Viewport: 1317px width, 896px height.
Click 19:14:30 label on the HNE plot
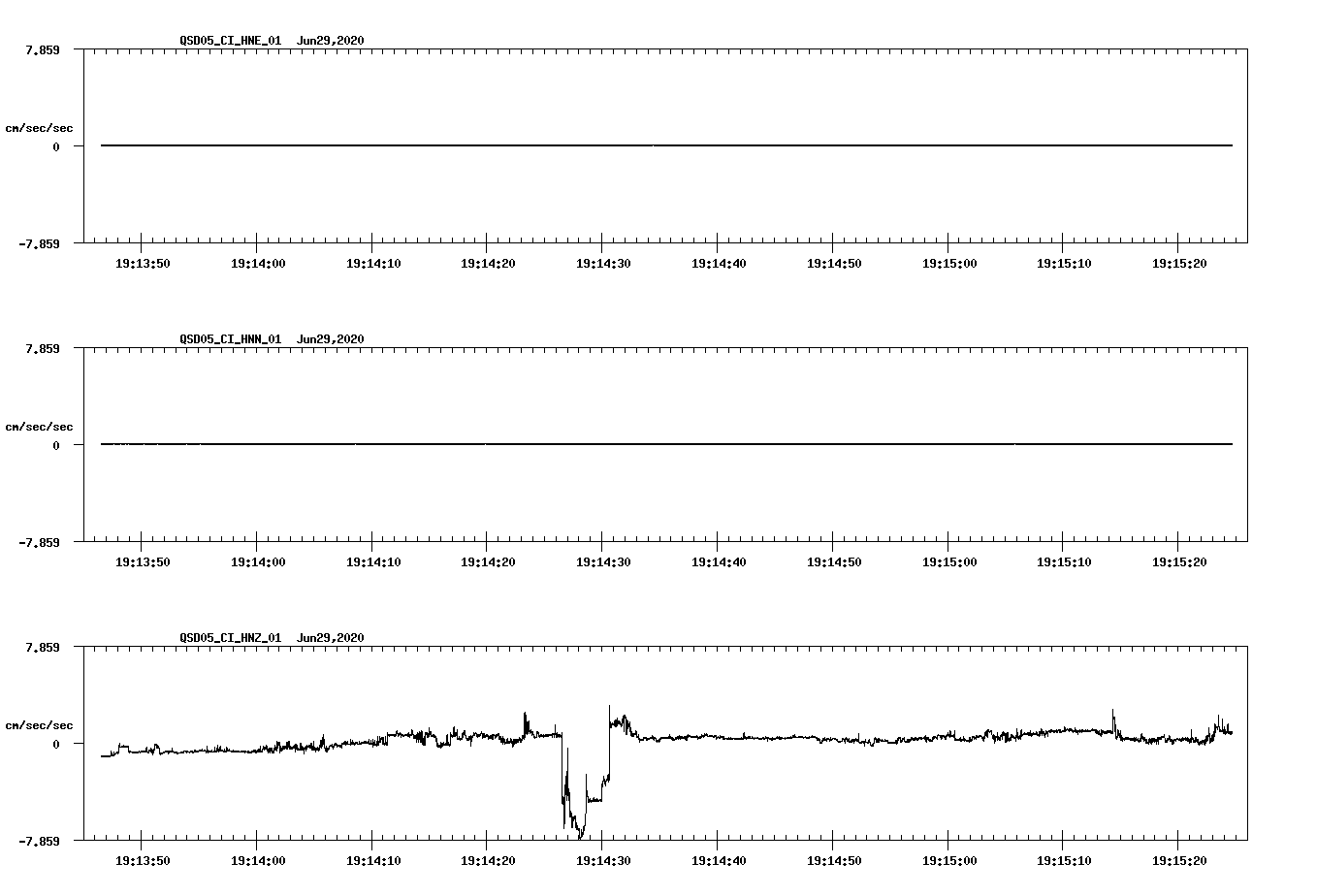603,263
